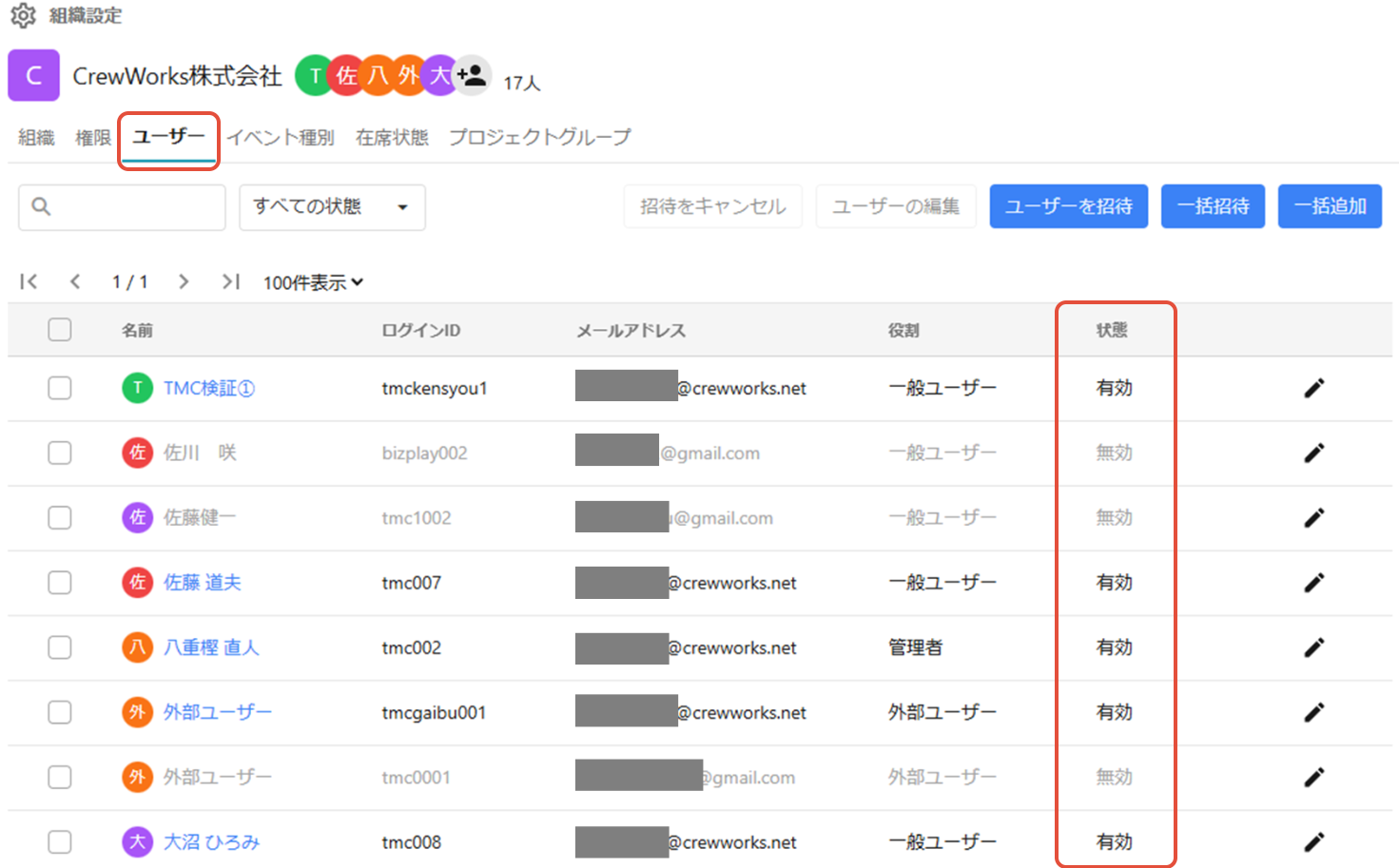Go to first page of user list
The height and width of the screenshot is (868, 1399).
[x=29, y=281]
